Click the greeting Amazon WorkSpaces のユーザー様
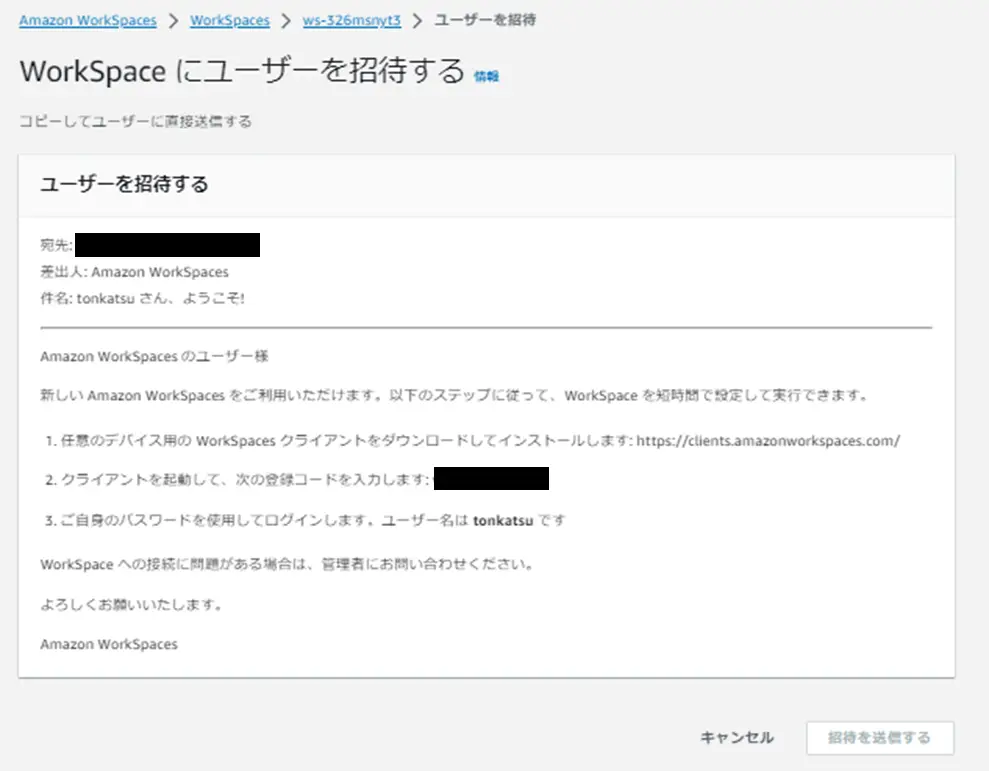 point(155,356)
